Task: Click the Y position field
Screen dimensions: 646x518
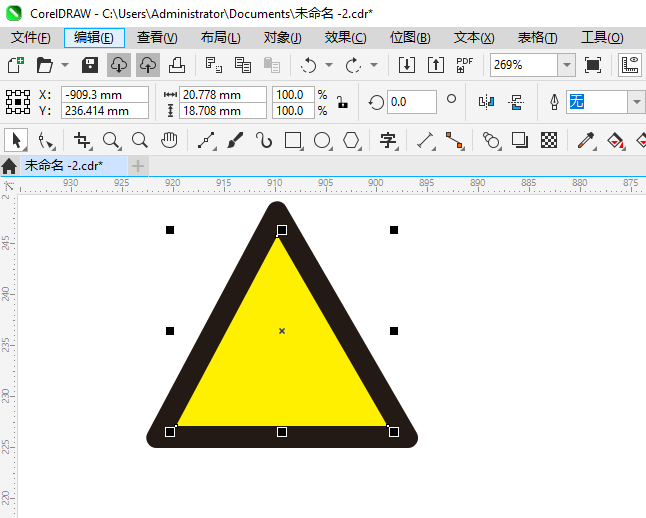Action: 105,111
